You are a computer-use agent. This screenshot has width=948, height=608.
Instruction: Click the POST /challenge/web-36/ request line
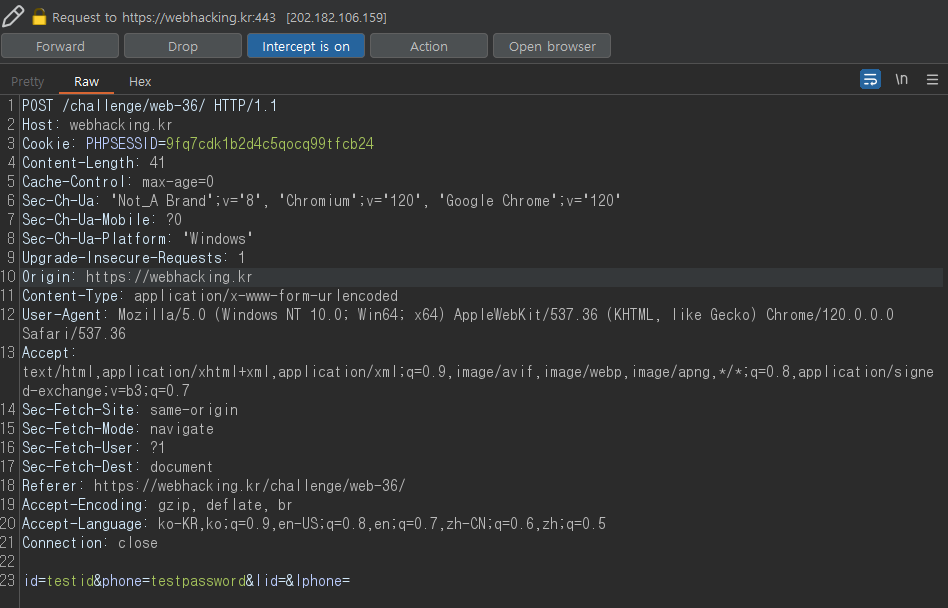coord(149,106)
